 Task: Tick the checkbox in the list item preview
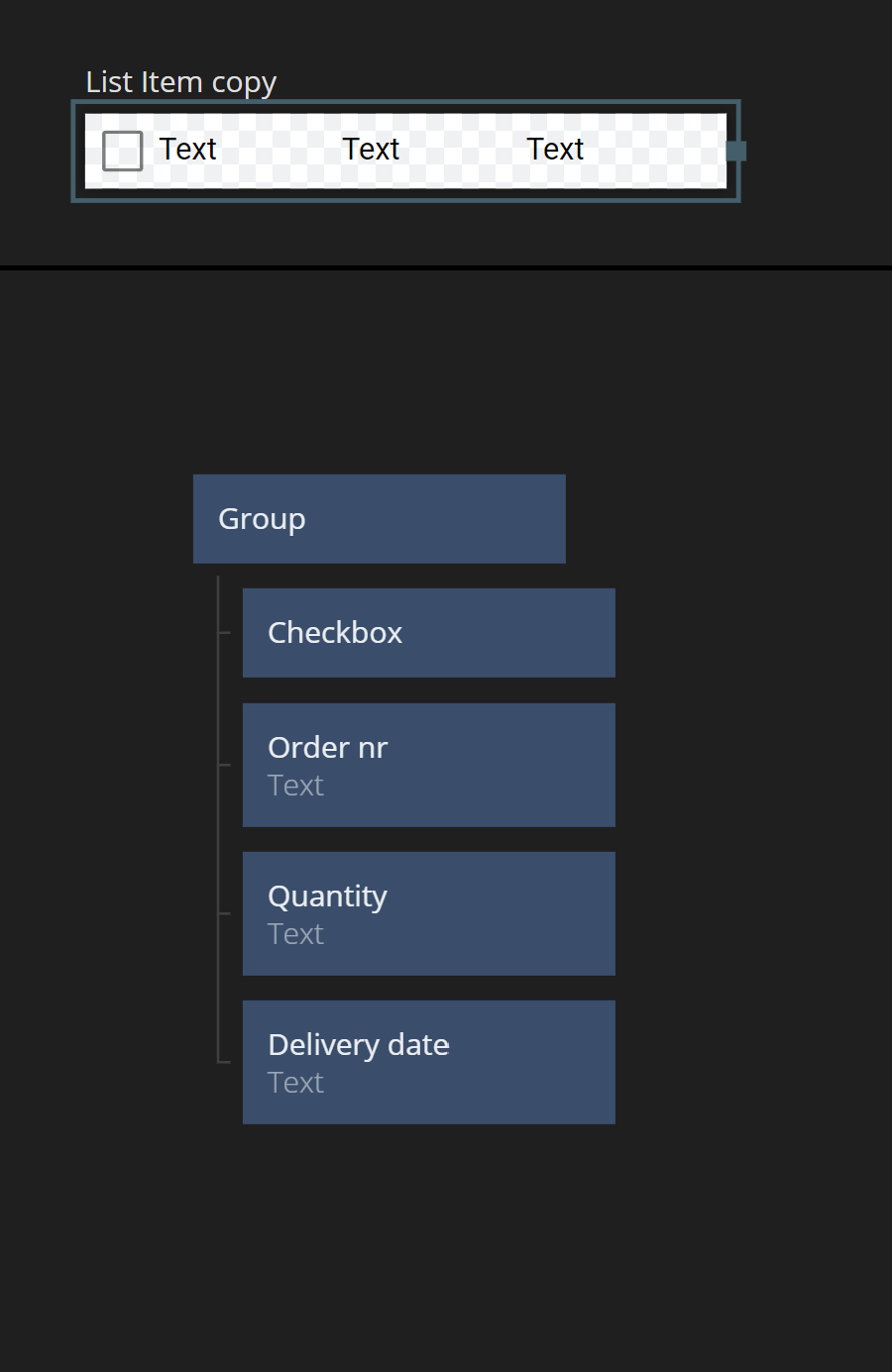(123, 151)
